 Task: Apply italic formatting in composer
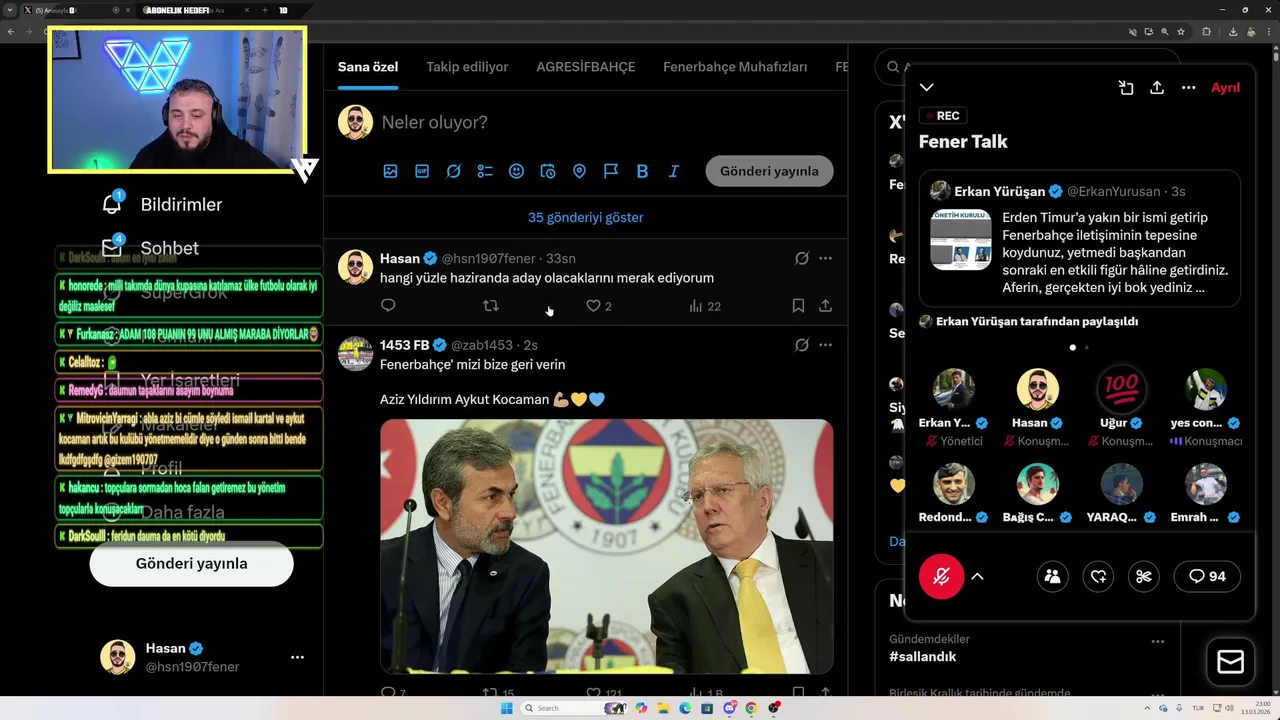674,171
